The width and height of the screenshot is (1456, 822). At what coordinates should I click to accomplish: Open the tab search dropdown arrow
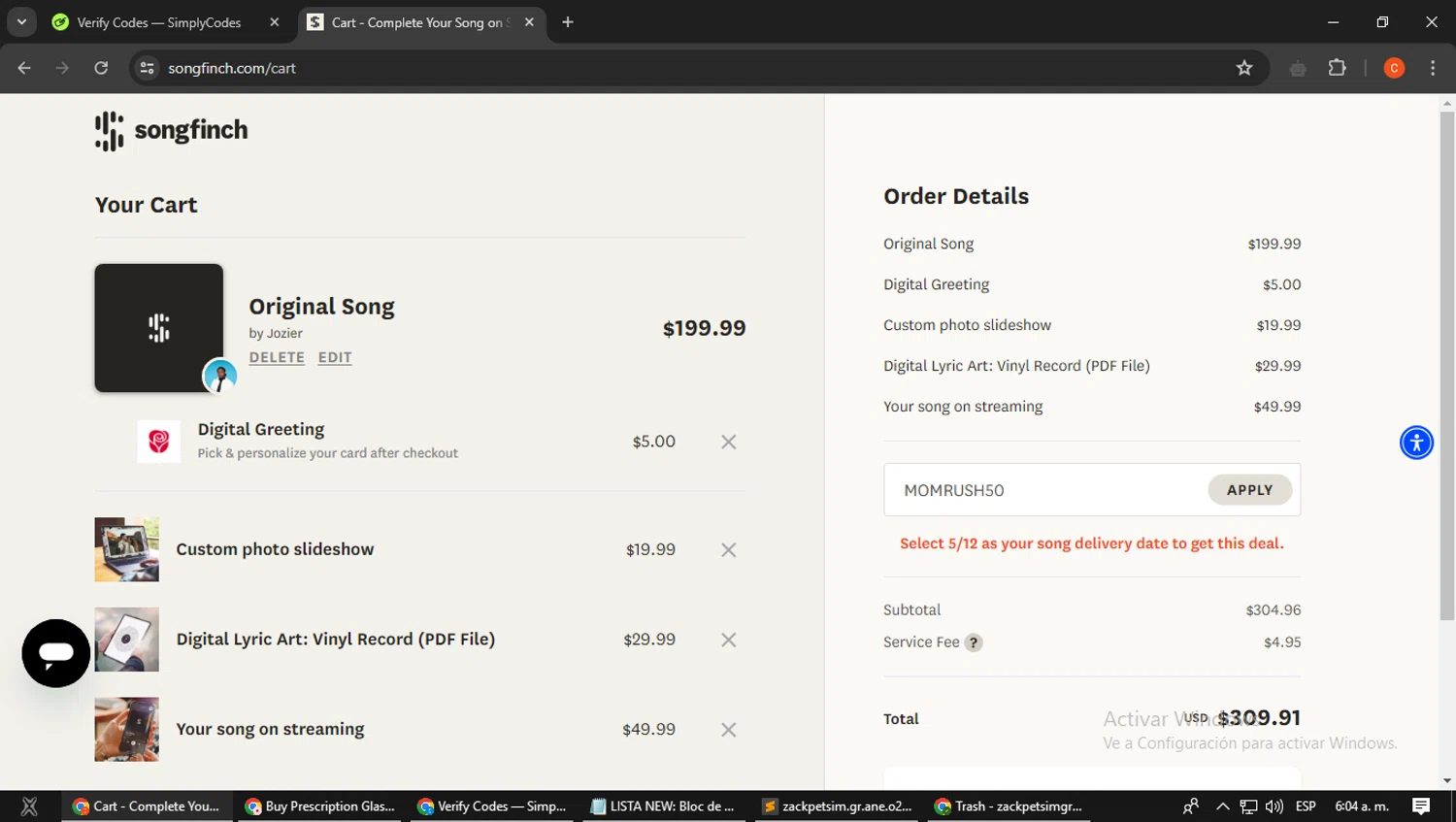(x=21, y=21)
